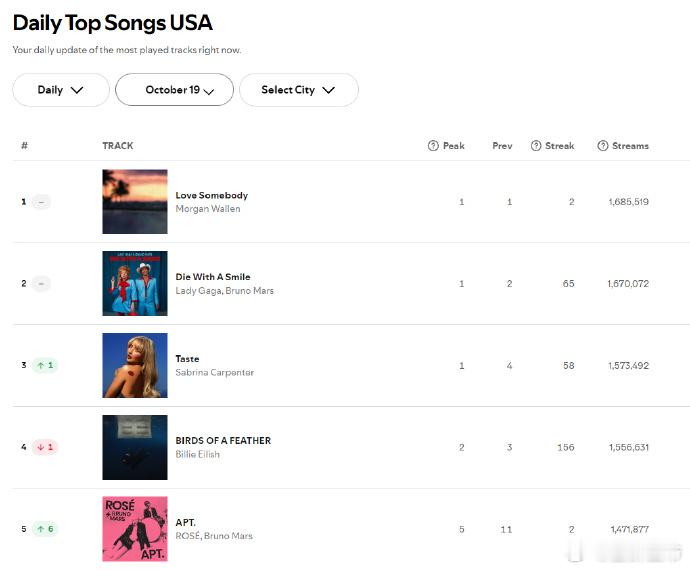
Task: Open the APT. track title link
Action: pos(185,522)
